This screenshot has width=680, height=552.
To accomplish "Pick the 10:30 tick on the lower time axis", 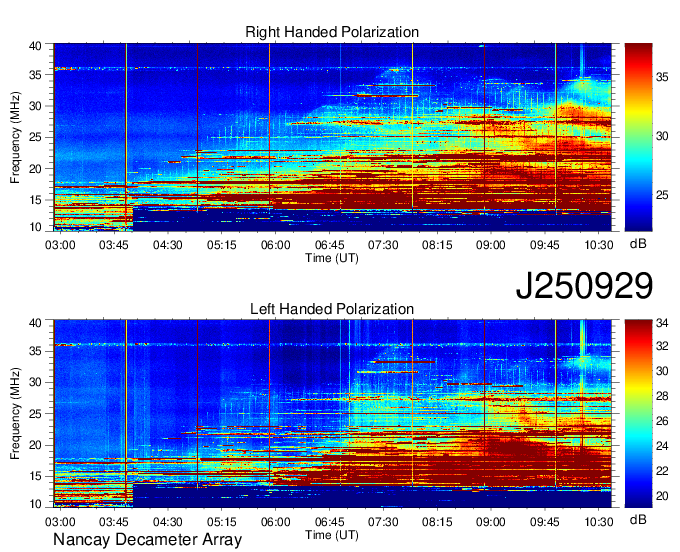I will pyautogui.click(x=599, y=522).
